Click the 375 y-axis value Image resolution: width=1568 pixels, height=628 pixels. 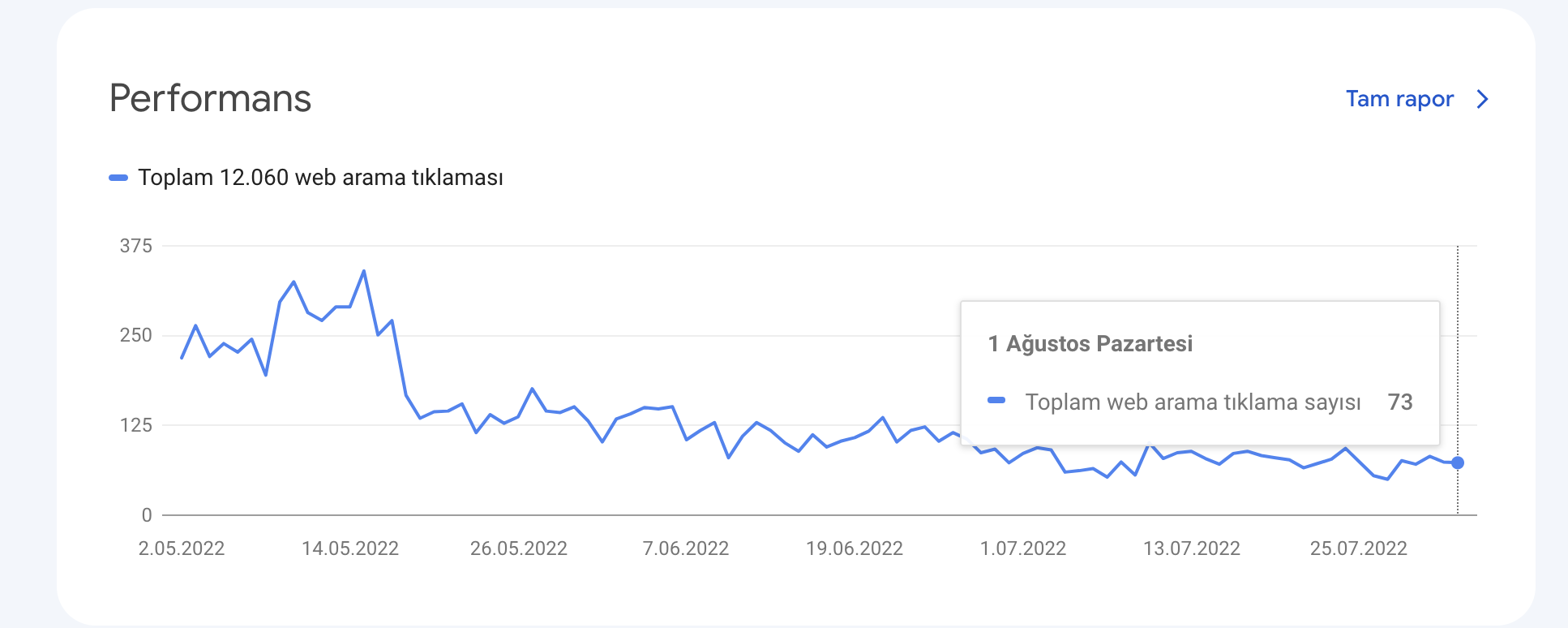click(136, 246)
